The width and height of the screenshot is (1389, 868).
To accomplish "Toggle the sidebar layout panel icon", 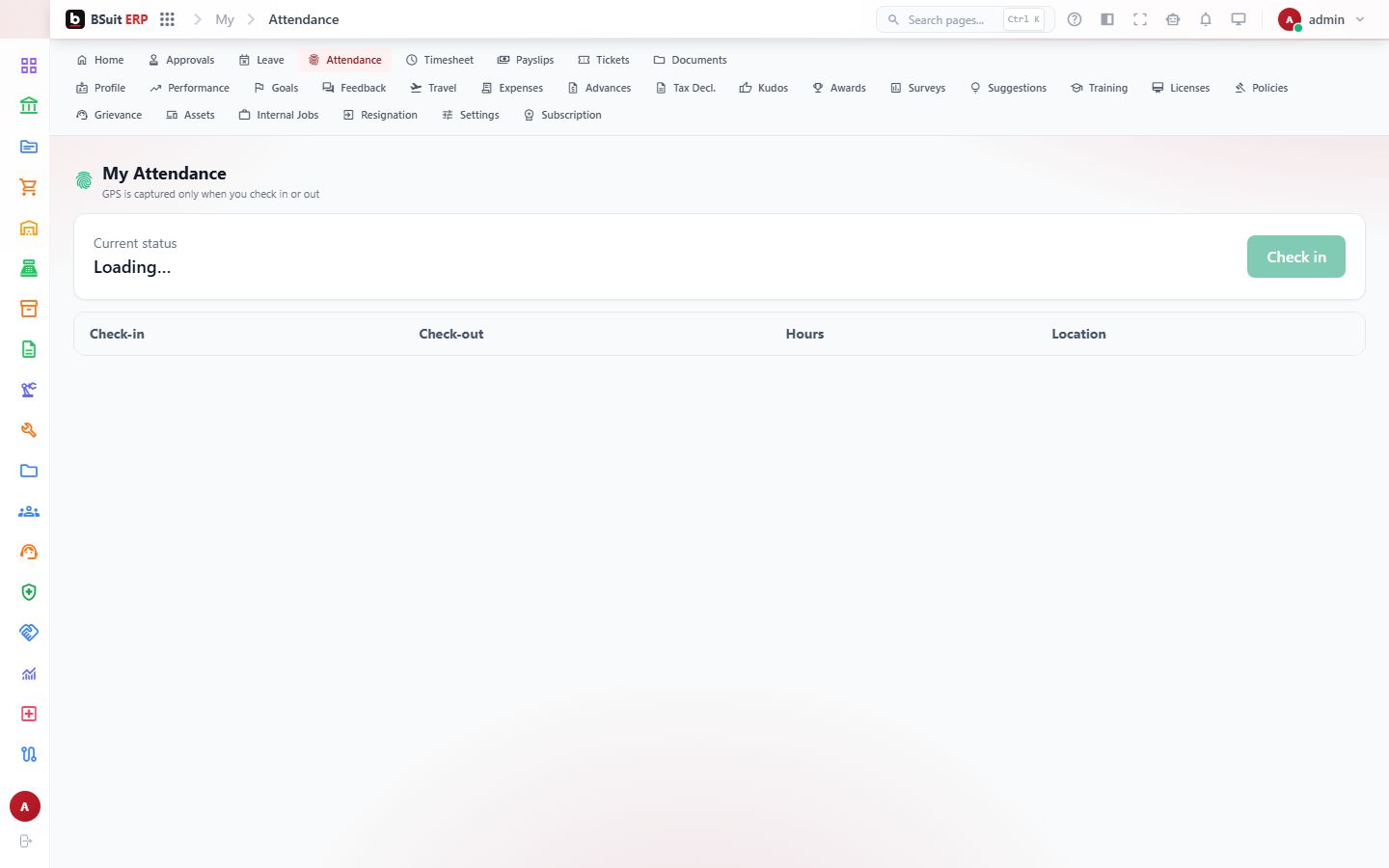I will coord(1107,19).
